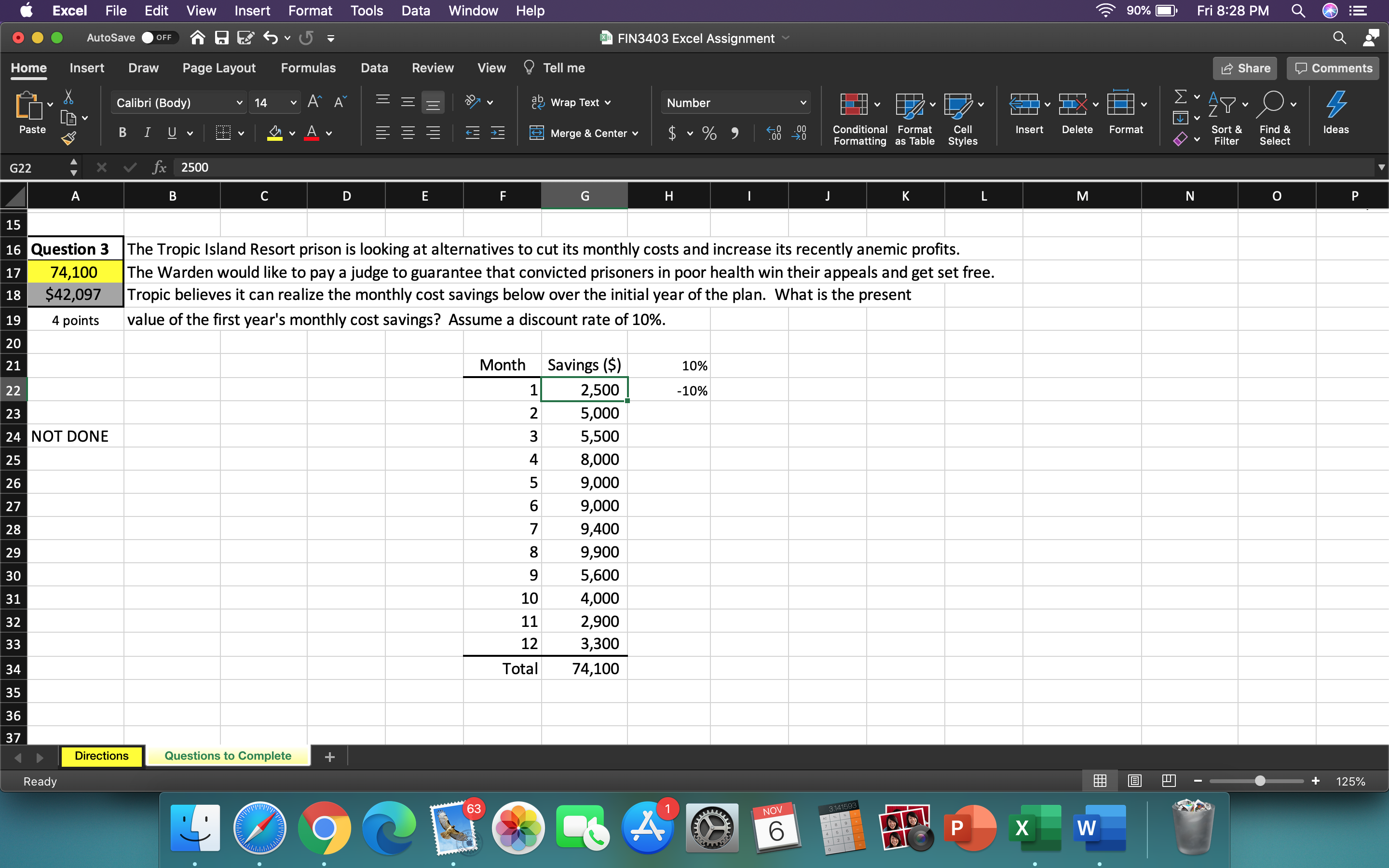1389x868 pixels.
Task: Toggle underline formatting
Action: (x=172, y=133)
